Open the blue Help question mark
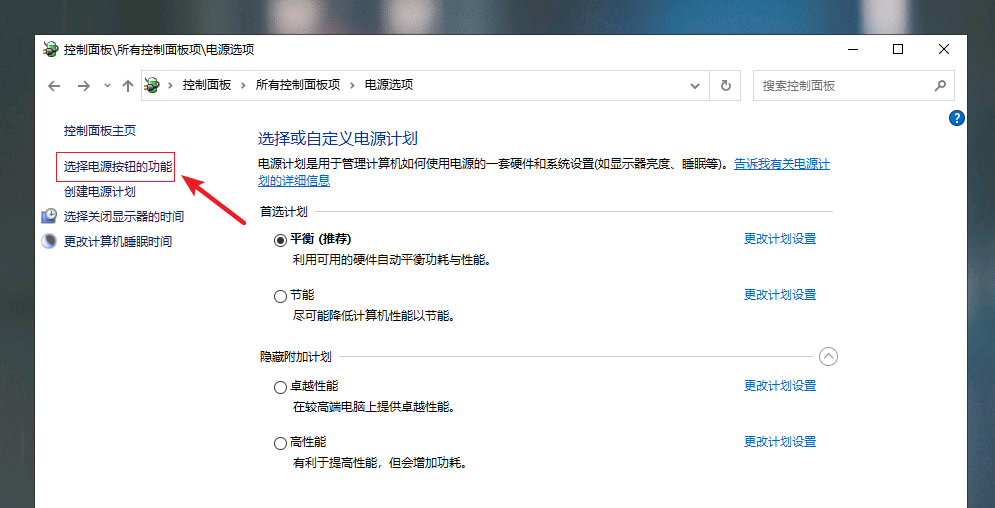 pos(956,118)
